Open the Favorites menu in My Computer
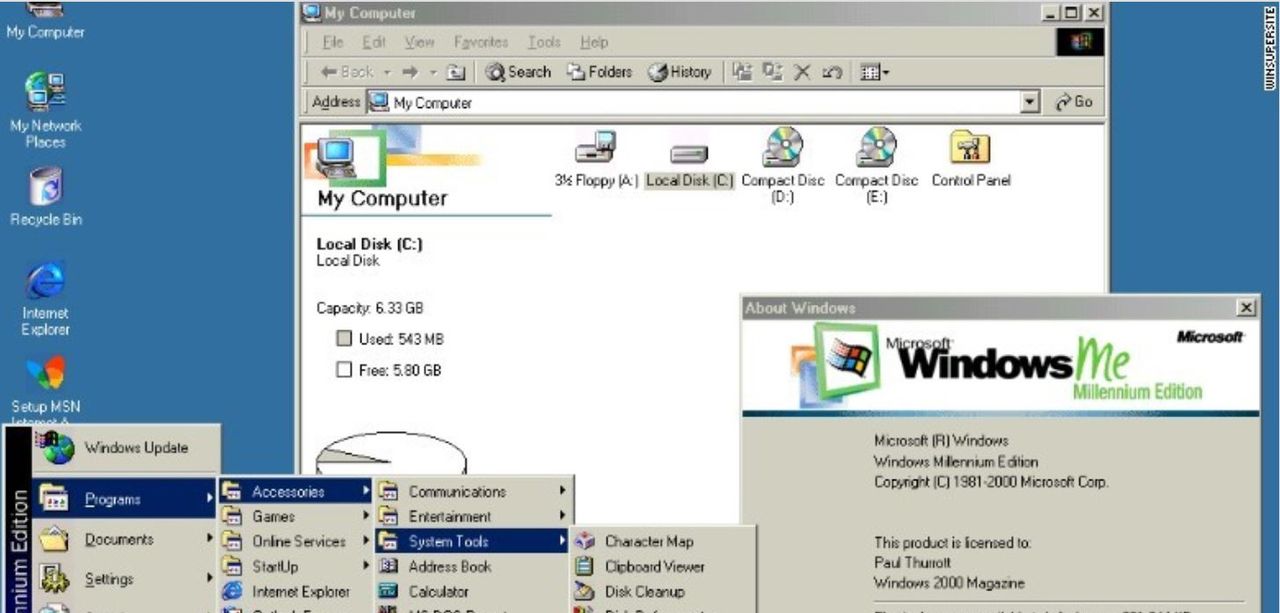The image size is (1280, 613). pyautogui.click(x=480, y=42)
